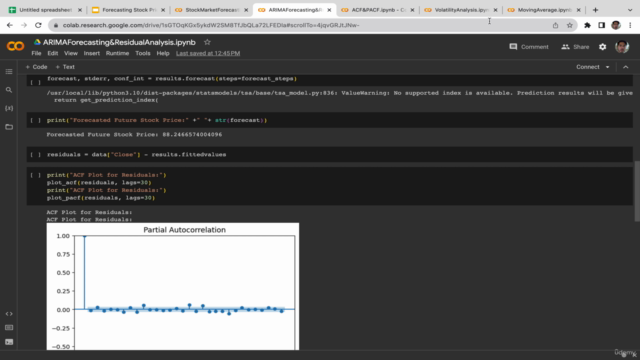Switch to MovingAverage.ipynb tab
Image resolution: width=640 pixels, height=360 pixels.
pyautogui.click(x=544, y=10)
